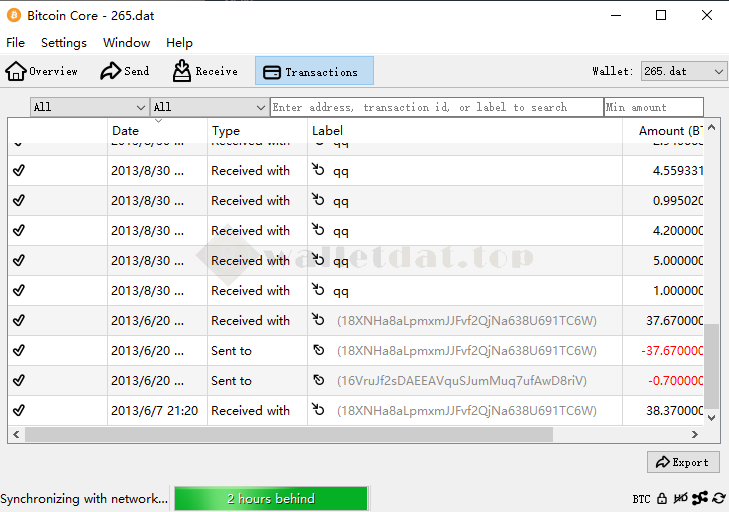729x512 pixels.
Task: Click the 2 hours behind progress bar
Action: point(270,498)
